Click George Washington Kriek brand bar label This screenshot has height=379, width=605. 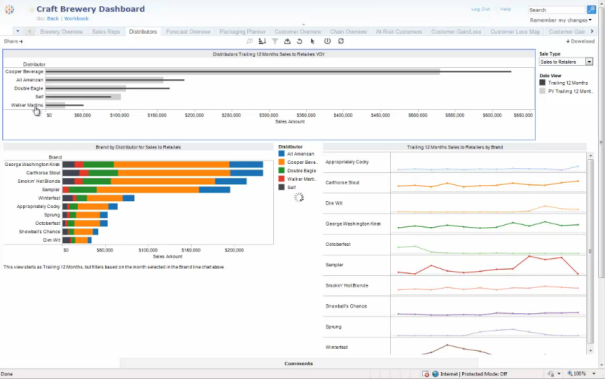tap(32, 164)
